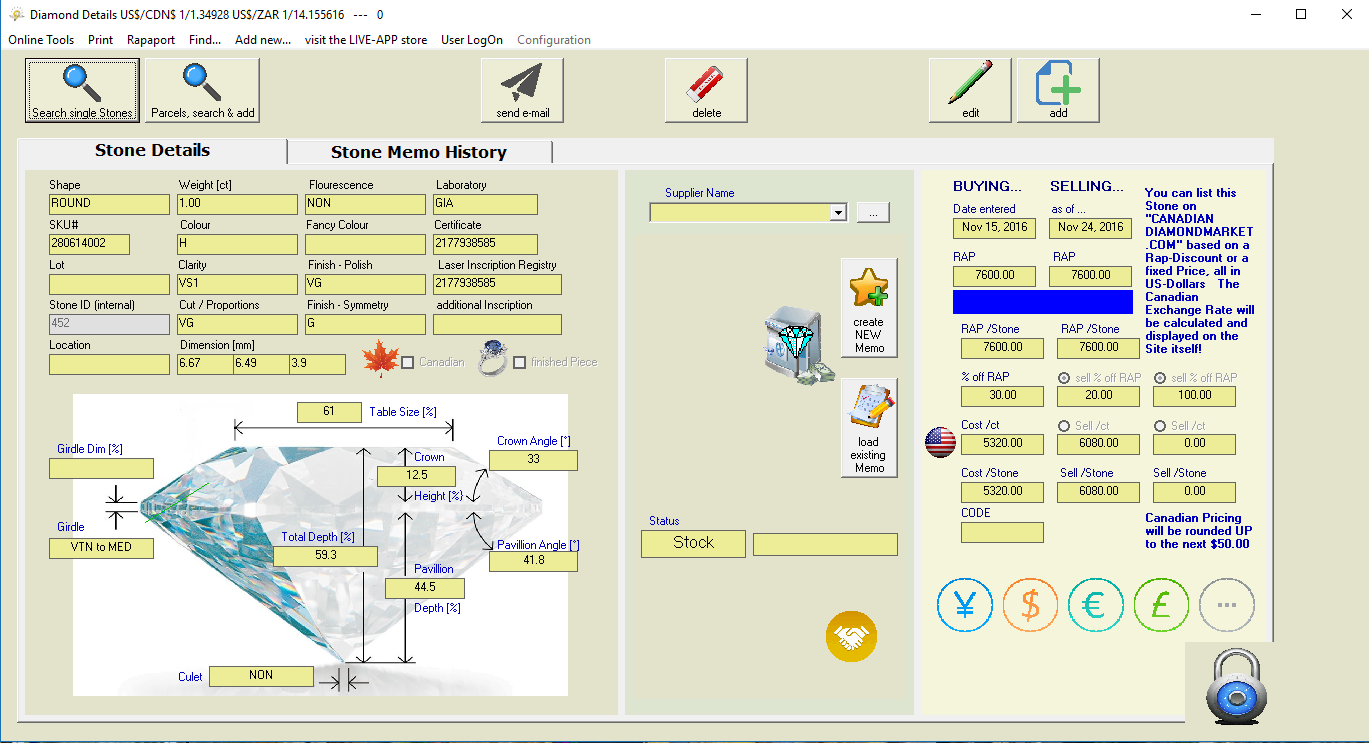Click the Date entered field Nov 15, 2016
This screenshot has width=1369, height=743.
(994, 228)
